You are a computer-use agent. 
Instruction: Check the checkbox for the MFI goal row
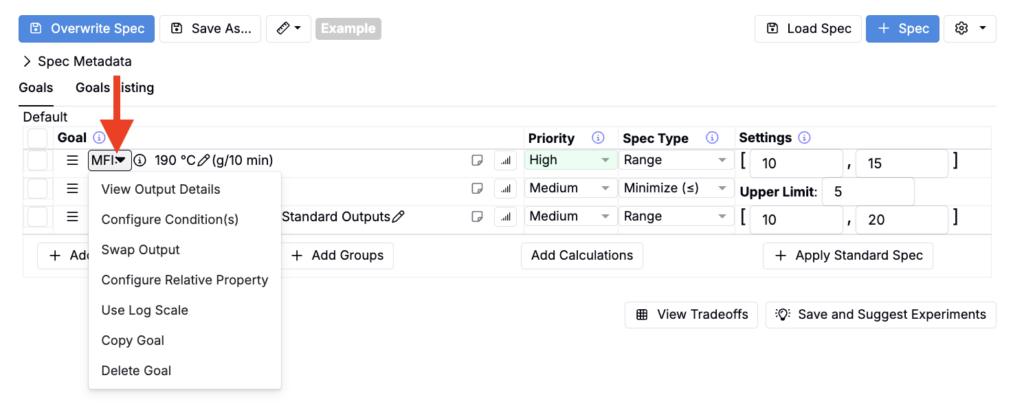pos(37,160)
